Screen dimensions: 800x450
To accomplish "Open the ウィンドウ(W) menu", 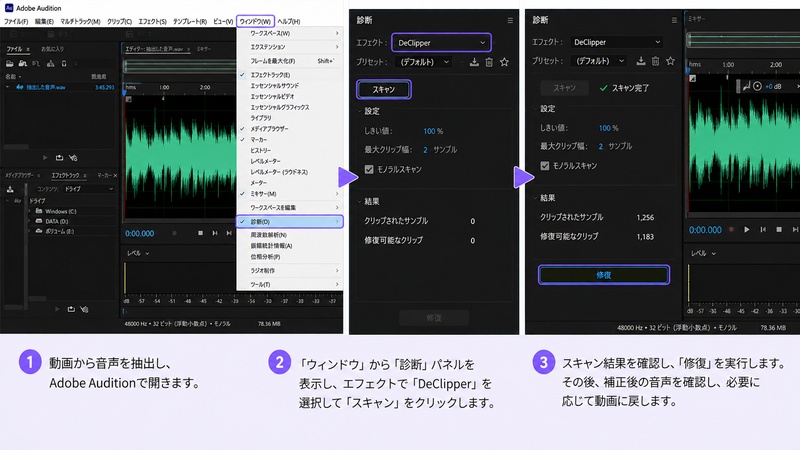I will [x=255, y=21].
